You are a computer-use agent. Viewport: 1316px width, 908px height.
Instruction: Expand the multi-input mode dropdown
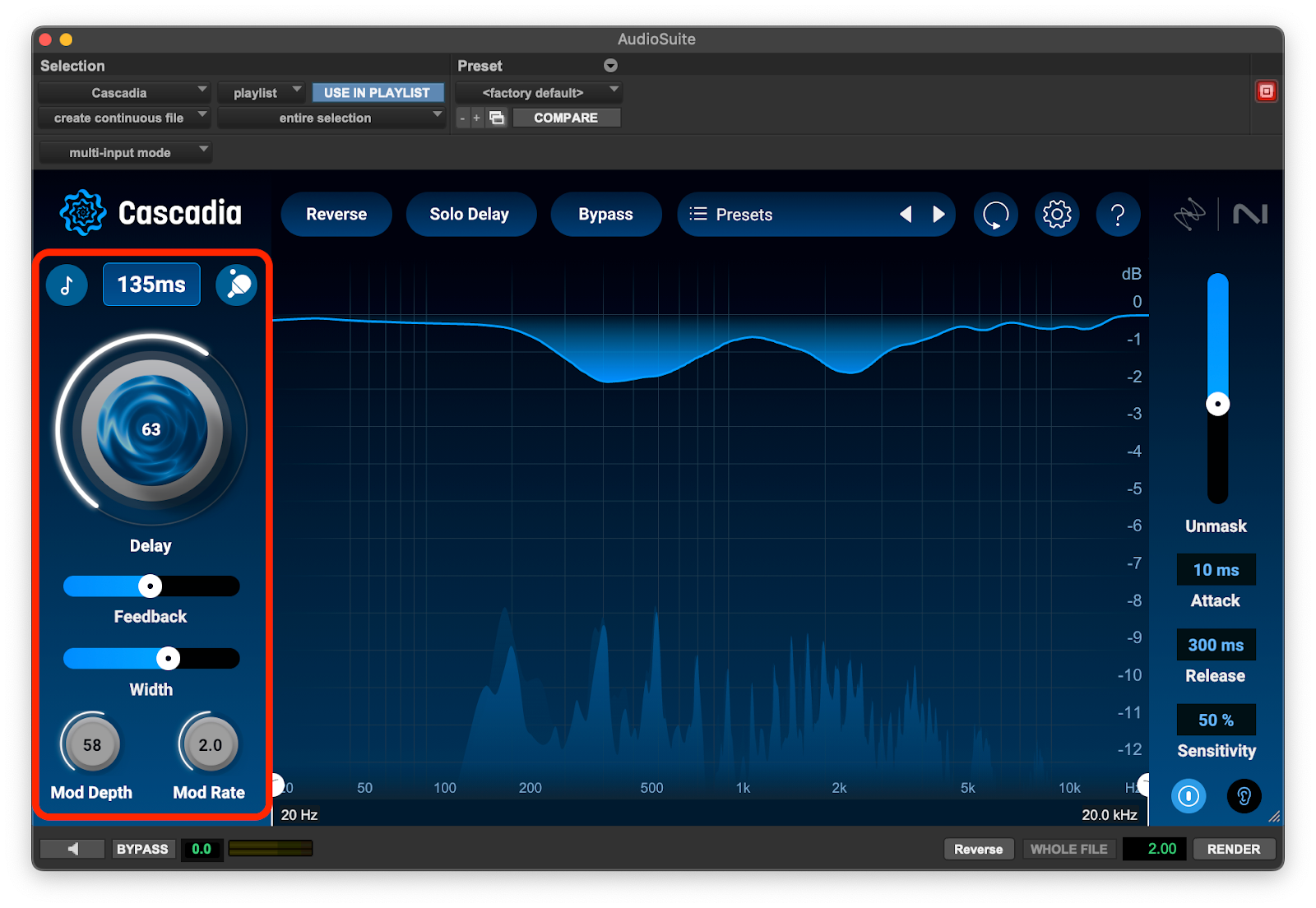tap(125, 152)
